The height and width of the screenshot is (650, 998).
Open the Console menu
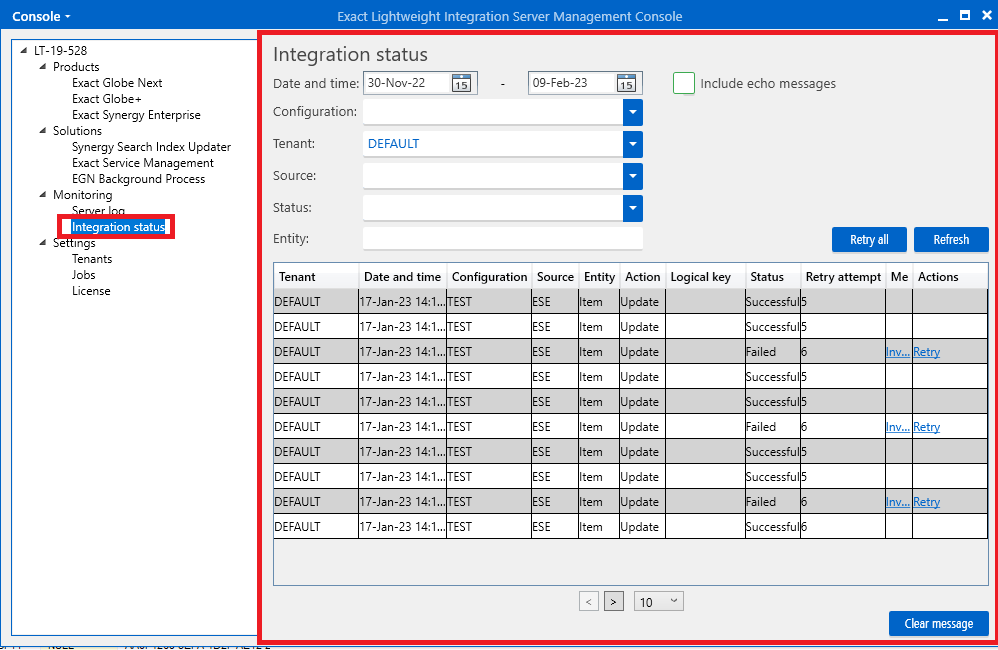41,17
